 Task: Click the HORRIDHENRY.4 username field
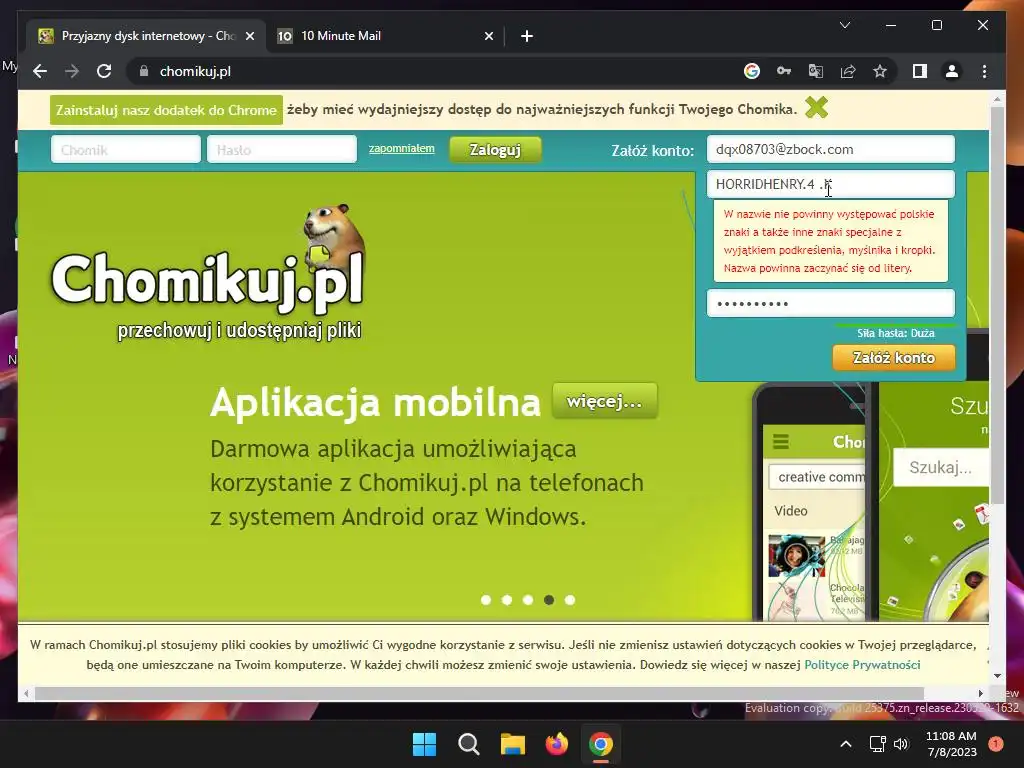point(830,184)
